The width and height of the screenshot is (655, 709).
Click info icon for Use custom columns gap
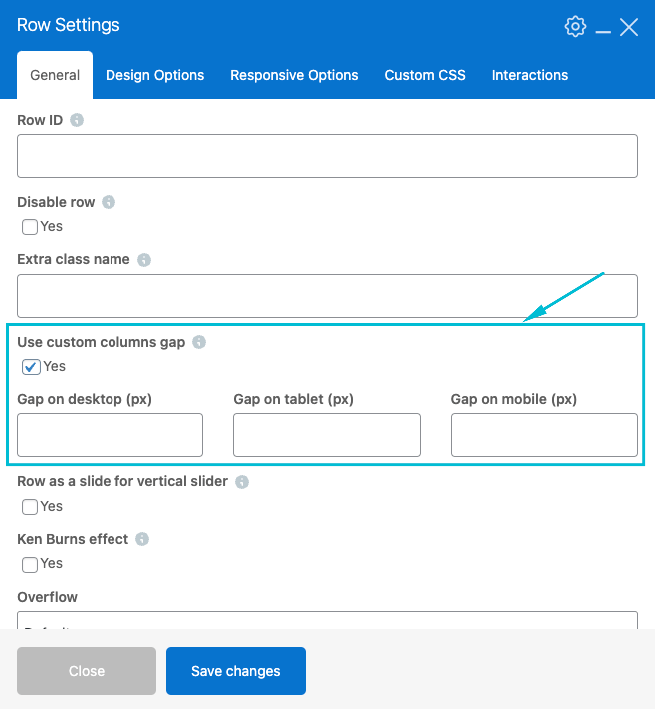tap(199, 342)
